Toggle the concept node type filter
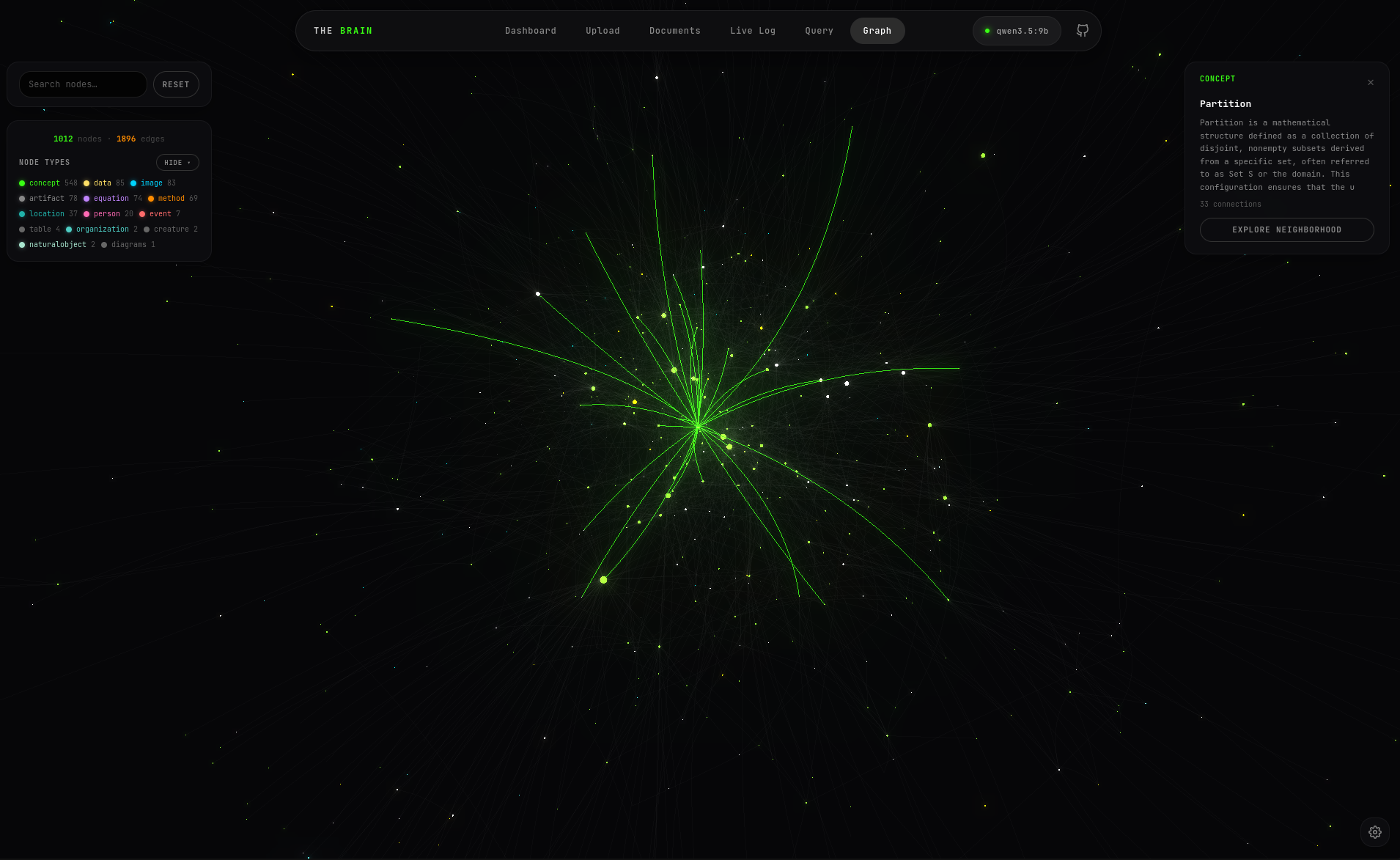The width and height of the screenshot is (1400, 860). tap(44, 183)
